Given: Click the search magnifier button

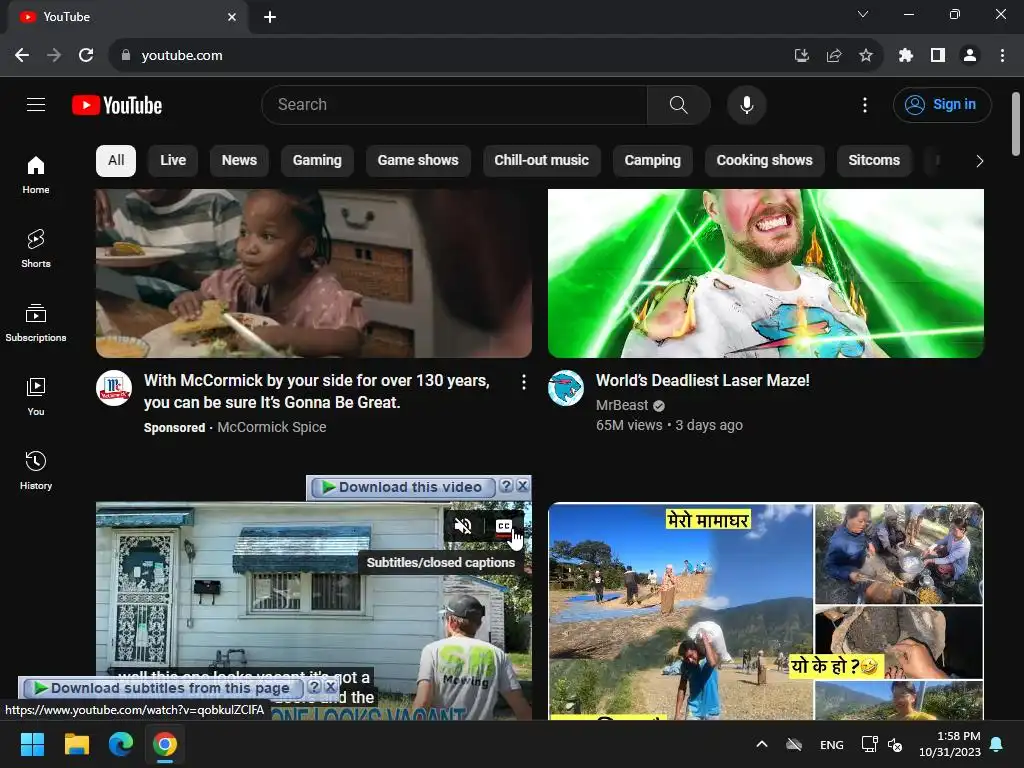Looking at the screenshot, I should (679, 104).
